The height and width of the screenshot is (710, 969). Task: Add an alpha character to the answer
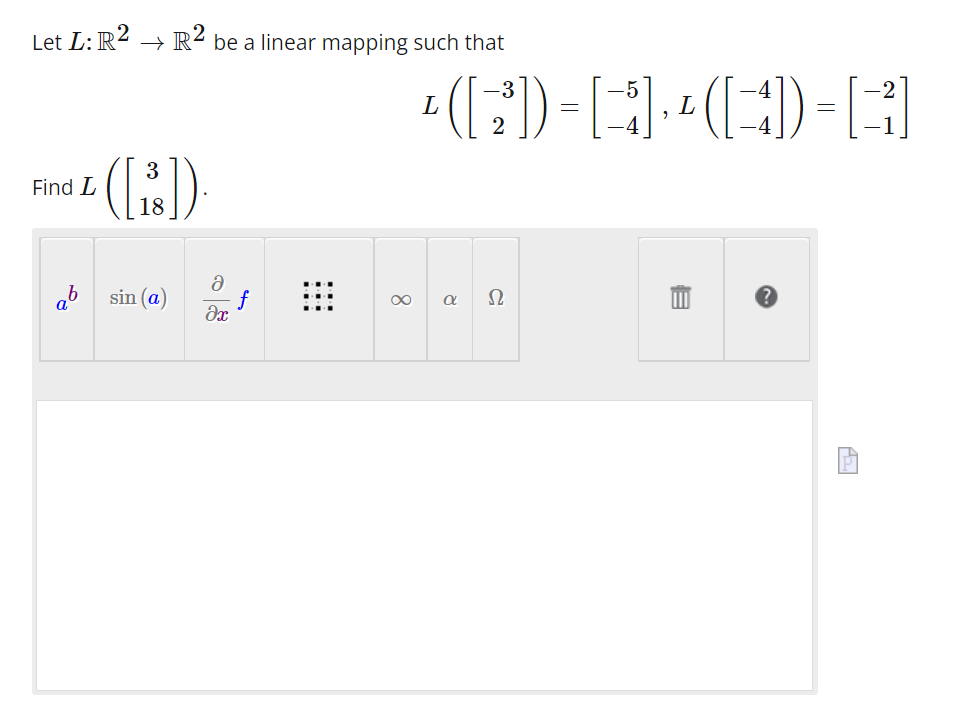tap(448, 298)
